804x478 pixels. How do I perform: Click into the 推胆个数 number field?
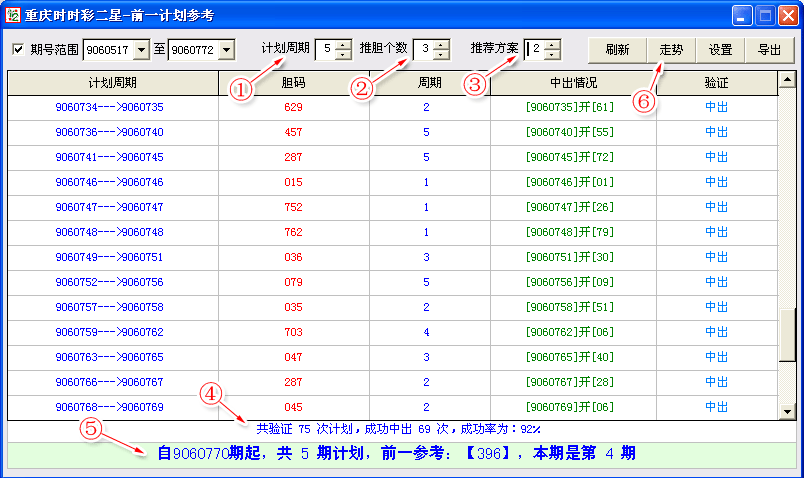pyautogui.click(x=424, y=49)
